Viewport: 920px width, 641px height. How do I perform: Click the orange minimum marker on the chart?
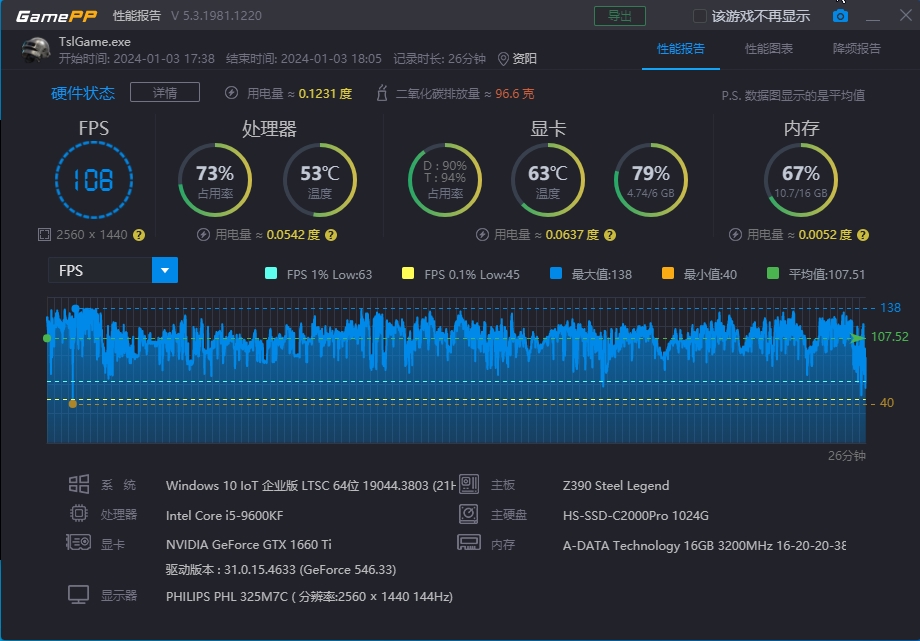(x=73, y=403)
